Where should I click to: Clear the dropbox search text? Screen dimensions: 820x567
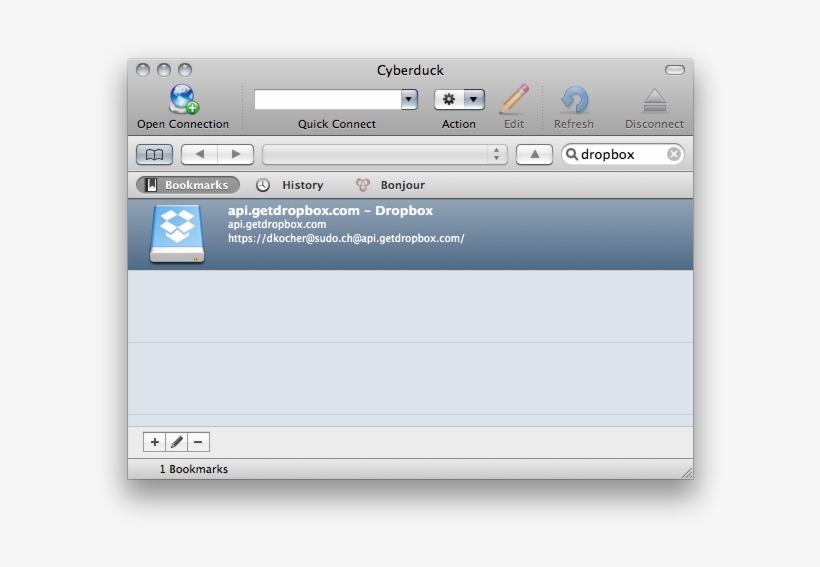pyautogui.click(x=674, y=154)
